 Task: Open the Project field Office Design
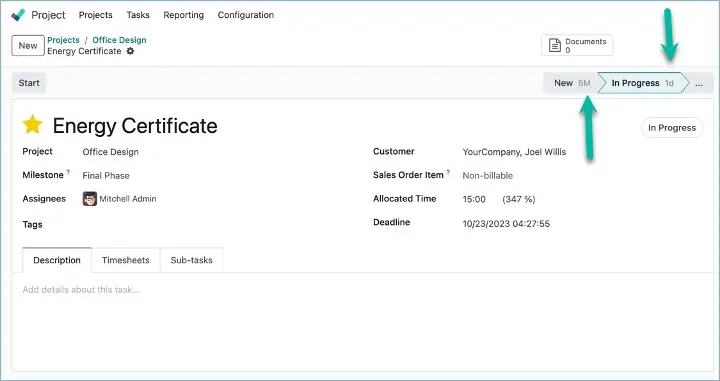[x=111, y=152]
